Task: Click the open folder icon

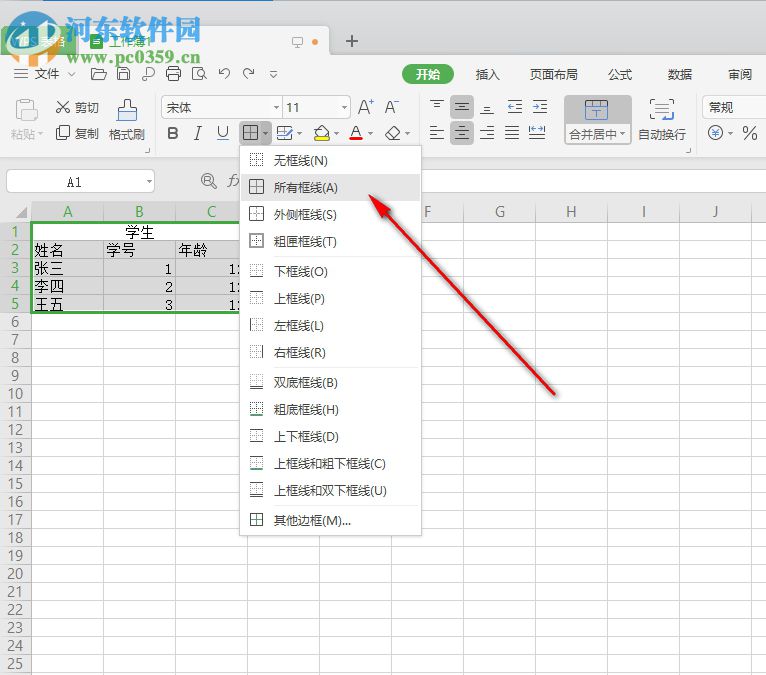Action: point(99,74)
